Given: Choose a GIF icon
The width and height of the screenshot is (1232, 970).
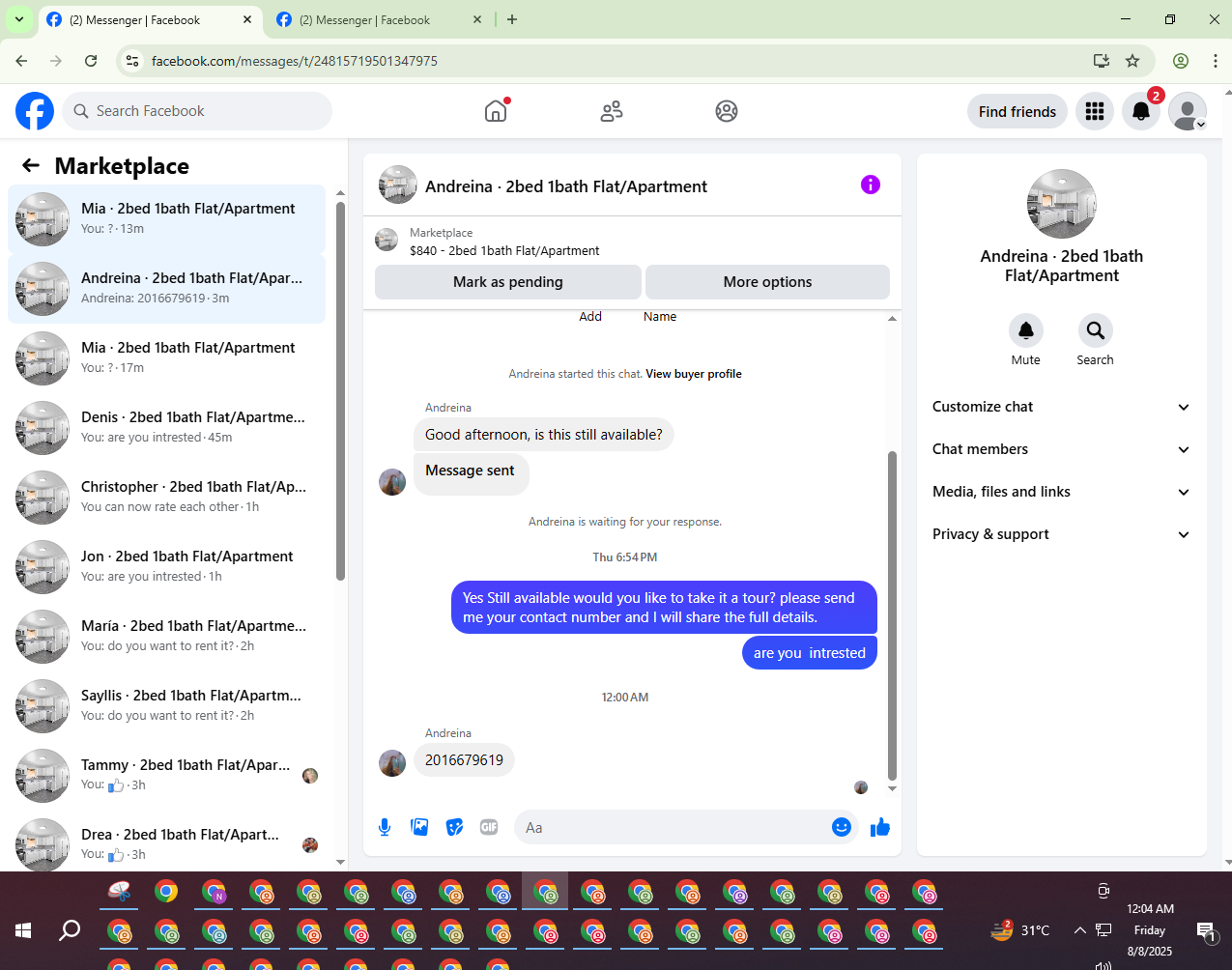Looking at the screenshot, I should click(x=489, y=827).
